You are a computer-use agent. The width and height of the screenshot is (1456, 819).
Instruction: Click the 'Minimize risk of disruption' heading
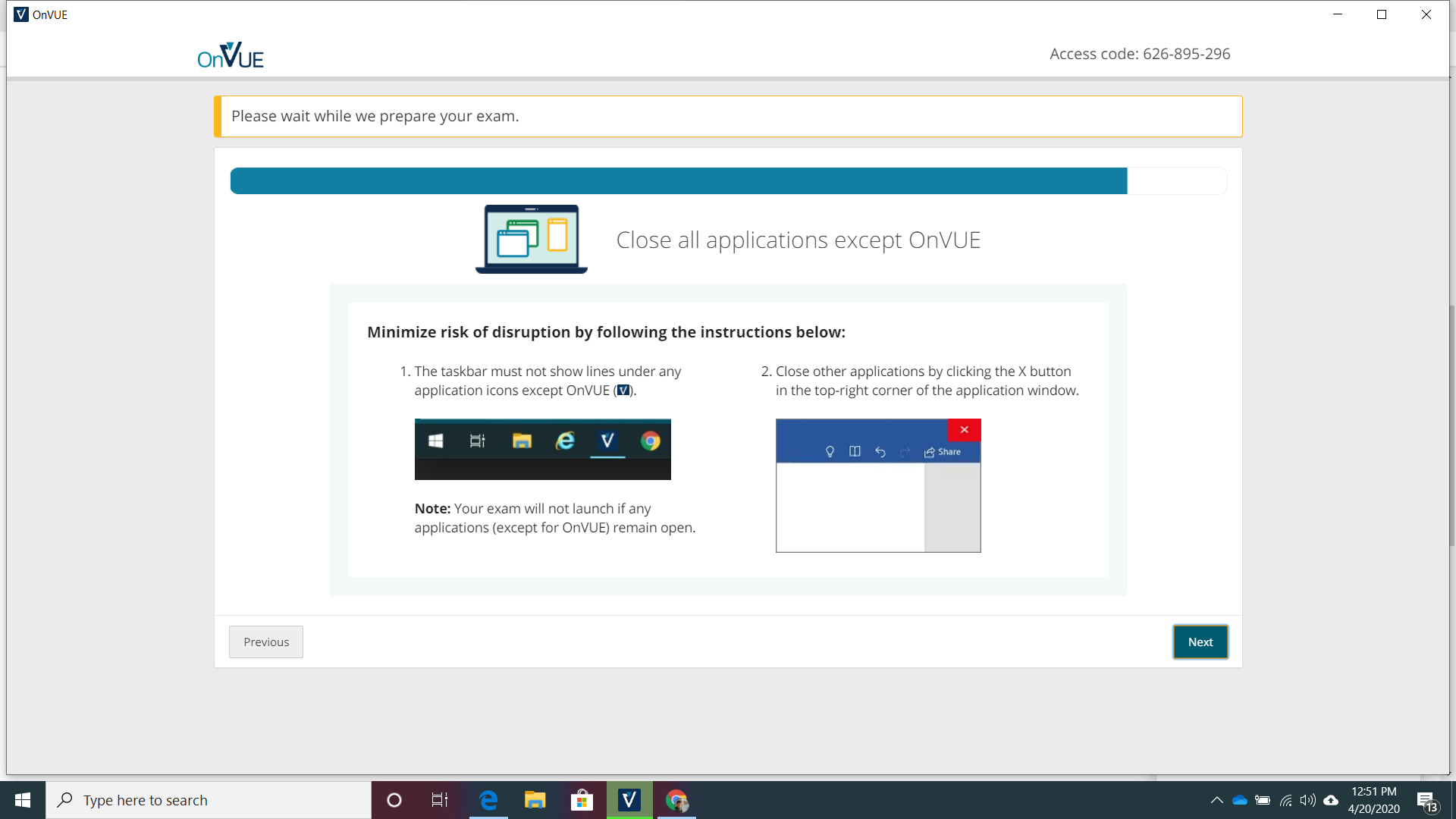(606, 332)
